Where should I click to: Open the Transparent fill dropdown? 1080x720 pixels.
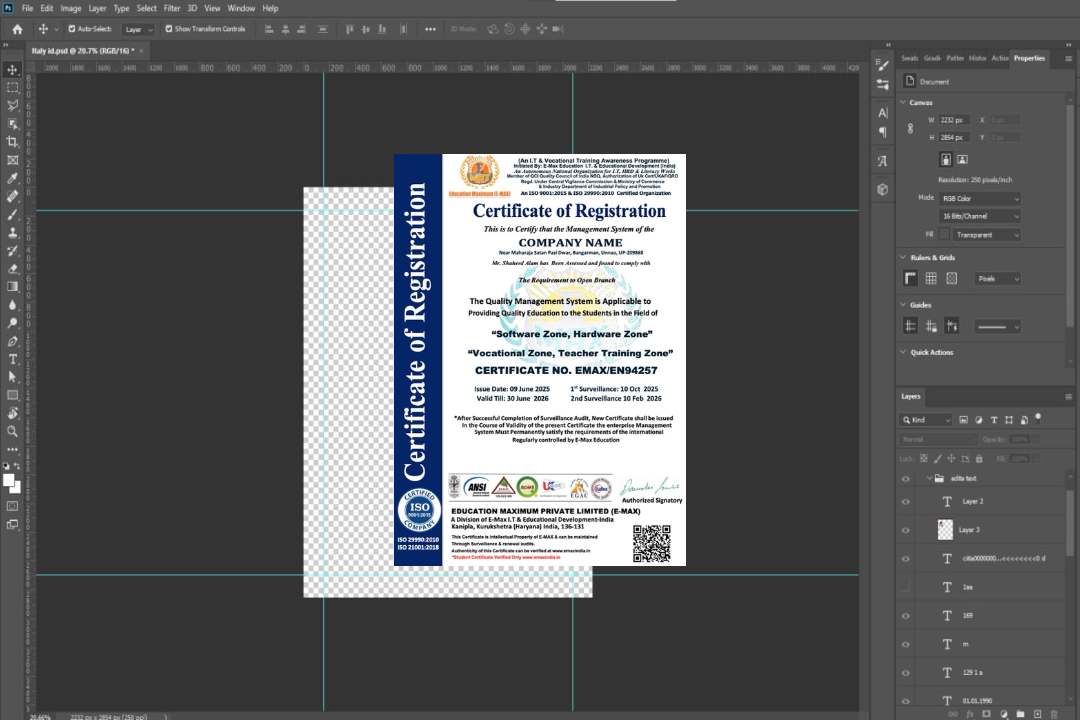[987, 235]
